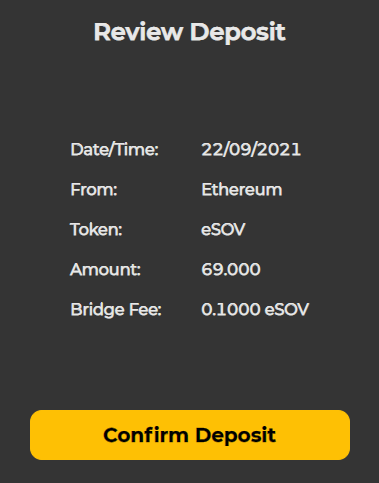Click the Amount label
379x483 pixels.
point(105,269)
